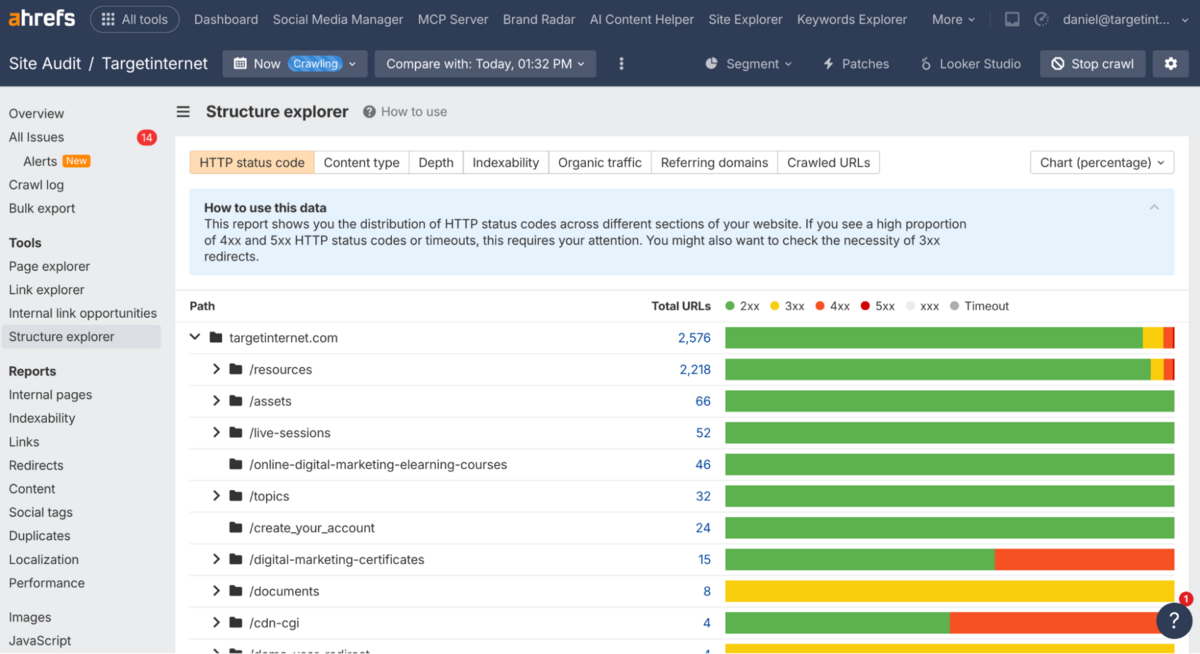Open the settings gear icon
Screen dimensions: 1200x654
pos(1171,63)
